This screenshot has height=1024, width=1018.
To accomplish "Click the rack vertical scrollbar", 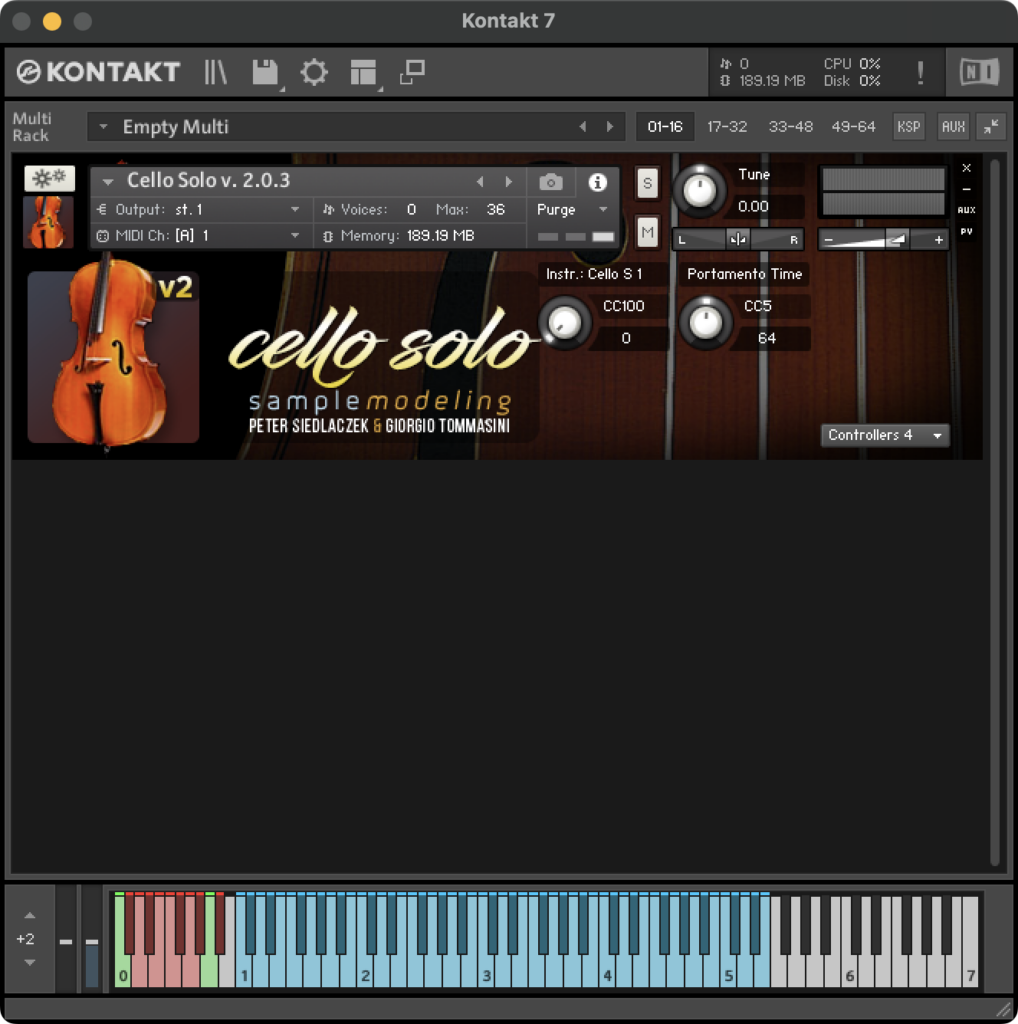I will 994,513.
